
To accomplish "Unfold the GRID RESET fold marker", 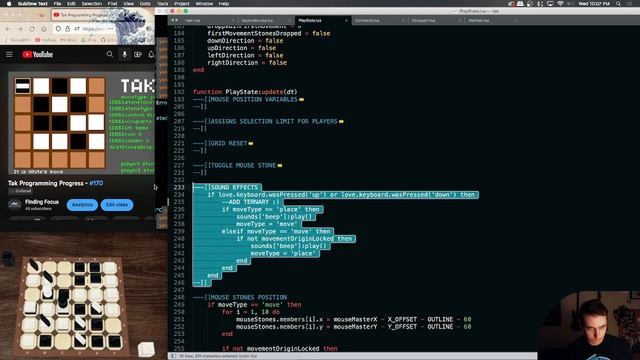I will click(x=251, y=144).
